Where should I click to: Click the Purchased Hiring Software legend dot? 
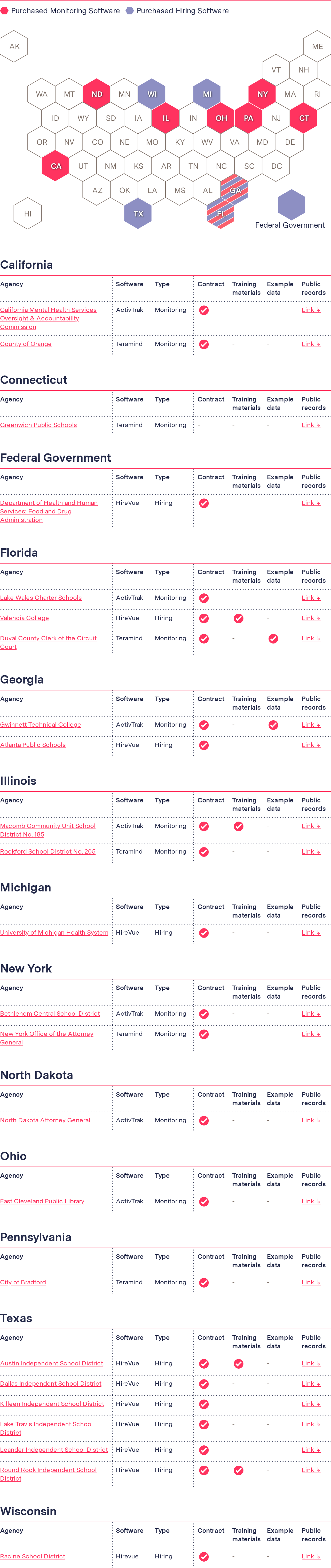click(129, 10)
